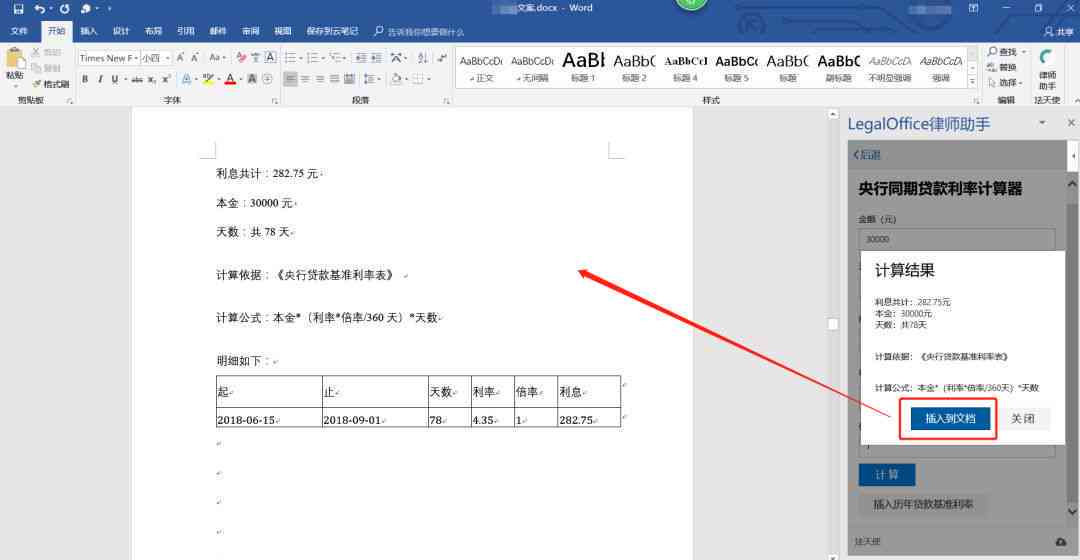Screen dimensions: 1080x560
Task: Align text left
Action: pyautogui.click(x=291, y=79)
